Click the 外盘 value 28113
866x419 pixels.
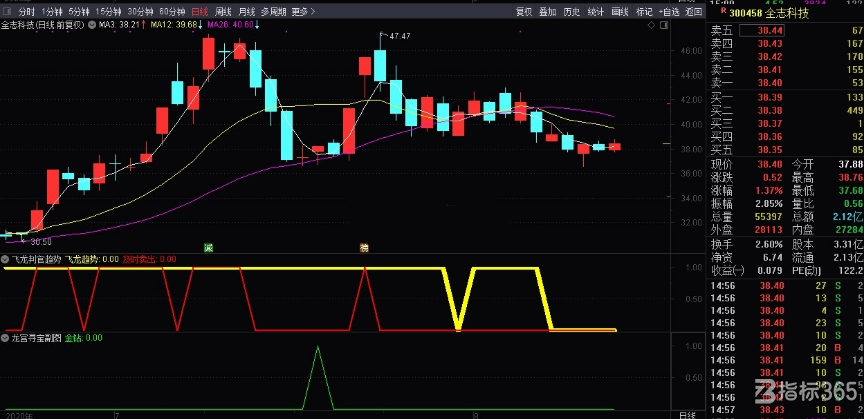tap(768, 230)
